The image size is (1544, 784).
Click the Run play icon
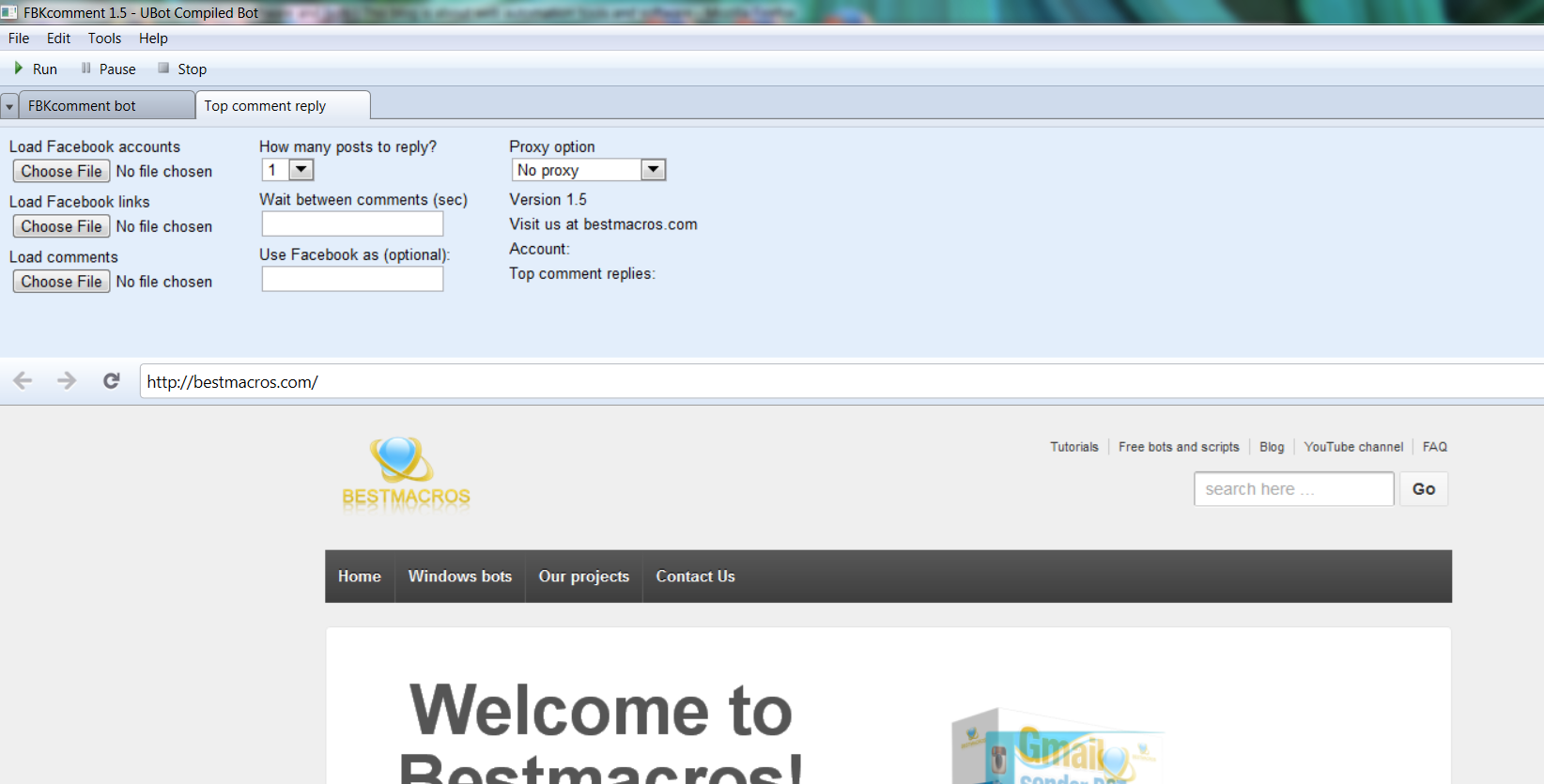click(x=19, y=69)
